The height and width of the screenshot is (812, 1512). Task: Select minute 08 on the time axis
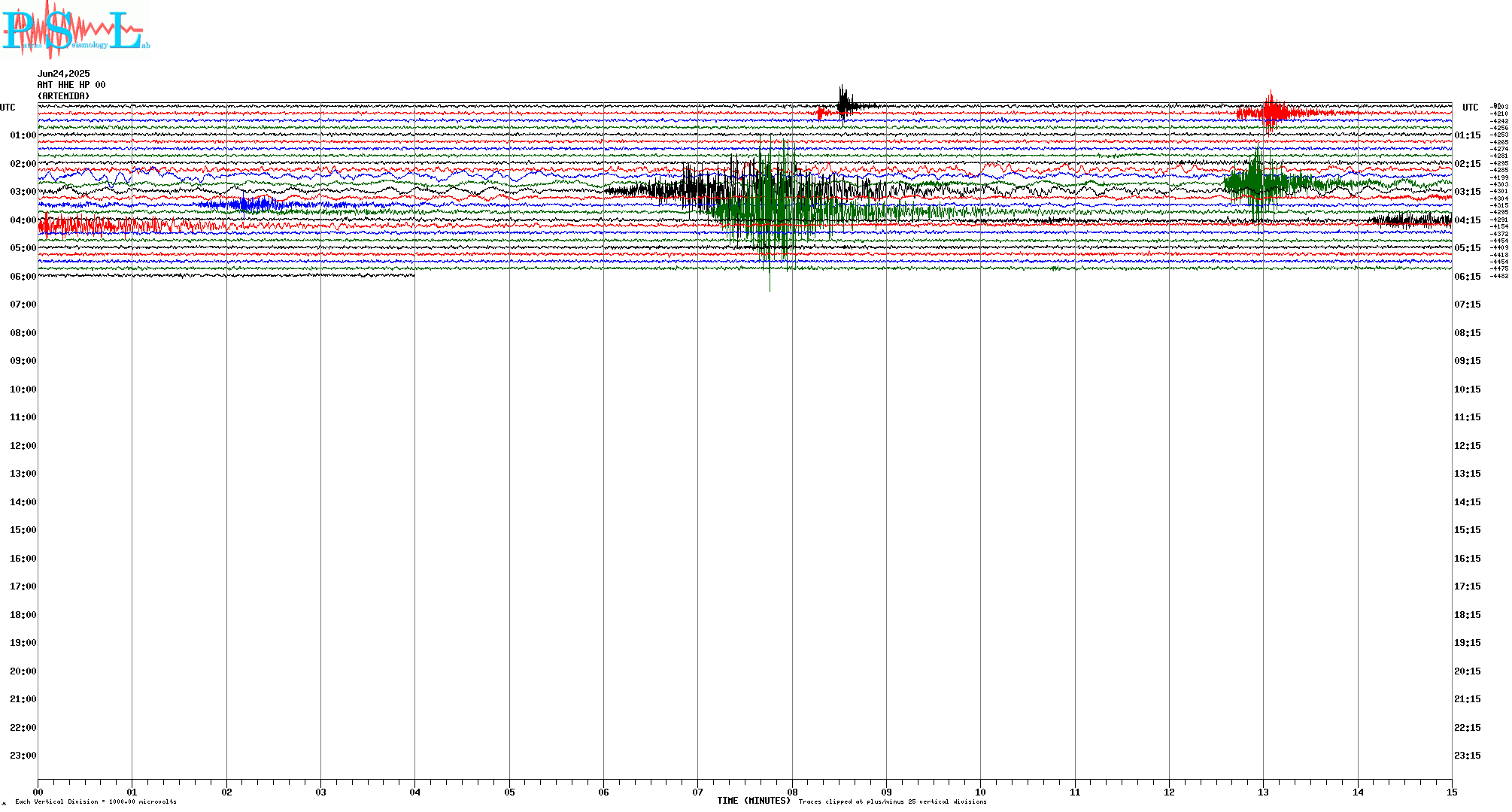[x=792, y=792]
